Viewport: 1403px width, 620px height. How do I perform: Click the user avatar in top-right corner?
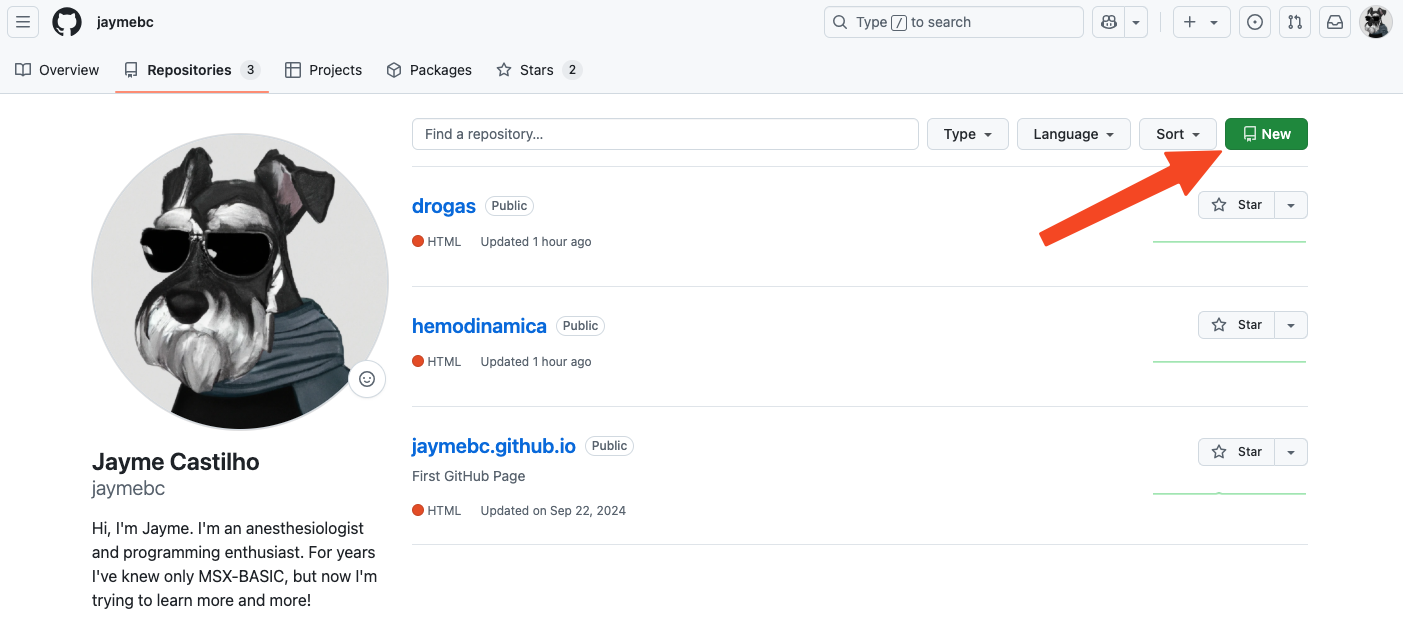pos(1376,22)
